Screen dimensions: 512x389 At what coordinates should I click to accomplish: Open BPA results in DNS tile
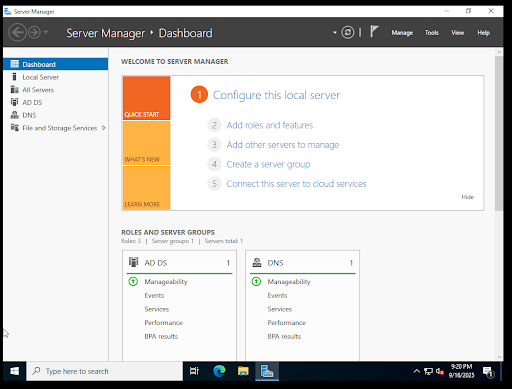tap(284, 336)
